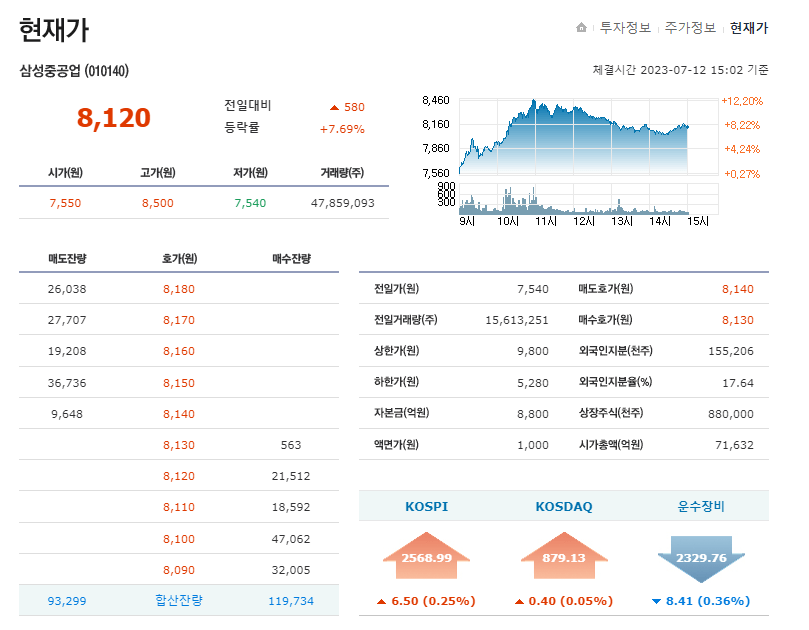This screenshot has width=809, height=630.
Task: Click the 운수장비 down-arrow graphic 2329.76
Action: tap(701, 559)
